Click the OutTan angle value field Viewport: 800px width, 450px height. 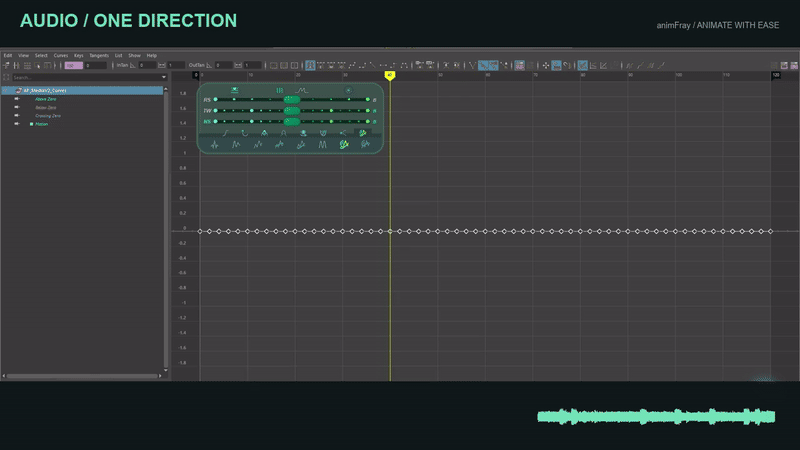tap(223, 65)
